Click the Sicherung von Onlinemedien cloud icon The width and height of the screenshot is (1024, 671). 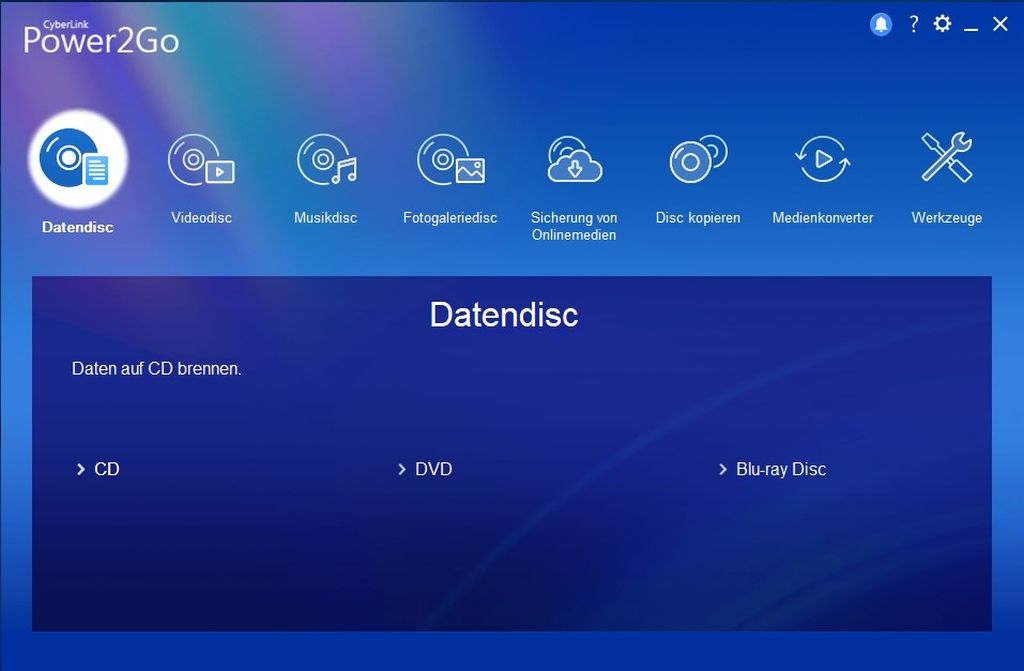pos(574,160)
